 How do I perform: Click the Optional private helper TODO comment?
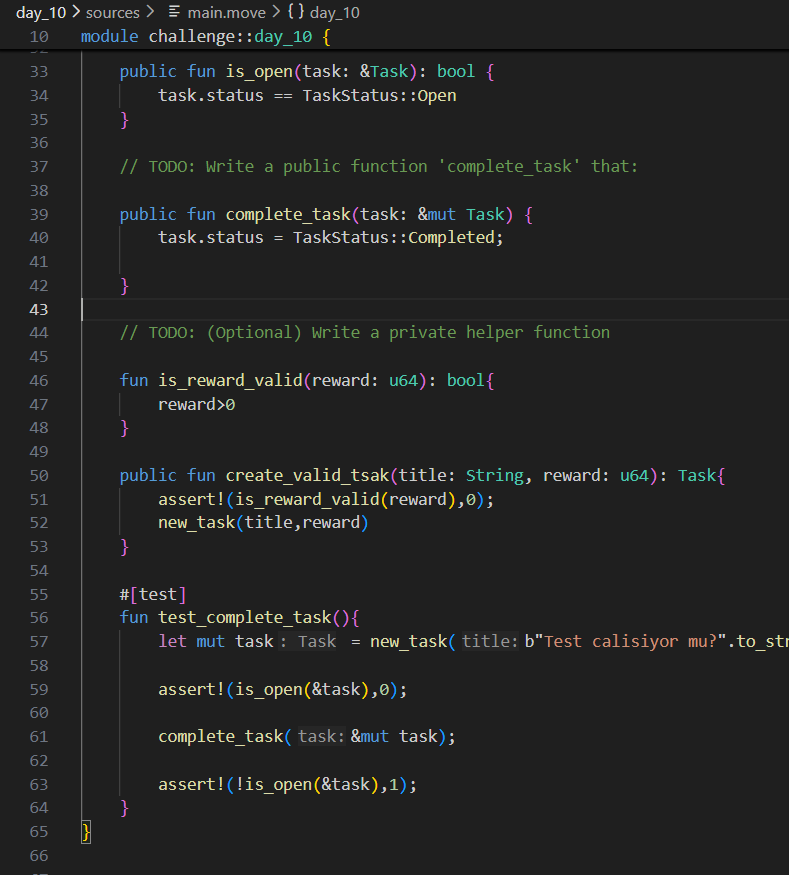(364, 333)
